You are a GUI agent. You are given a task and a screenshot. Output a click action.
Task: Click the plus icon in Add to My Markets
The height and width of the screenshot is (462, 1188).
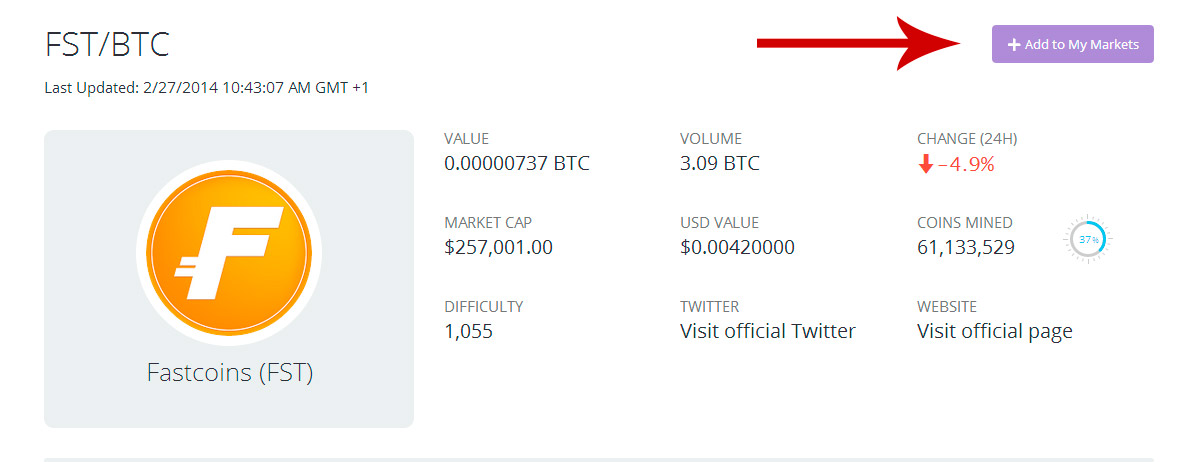[1014, 45]
